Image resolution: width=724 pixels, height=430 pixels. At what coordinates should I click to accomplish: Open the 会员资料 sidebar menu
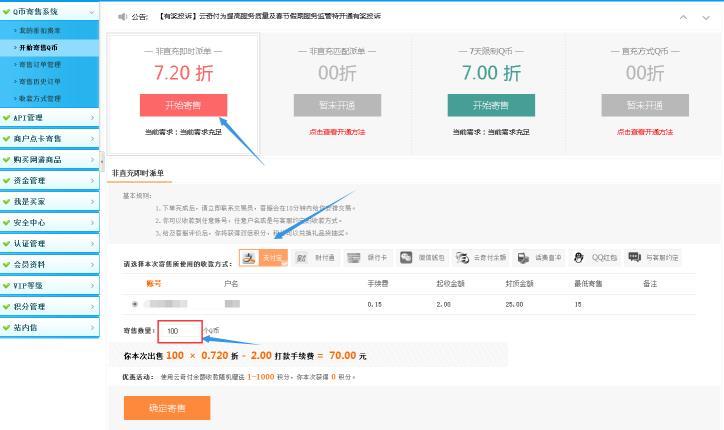pyautogui.click(x=49, y=265)
